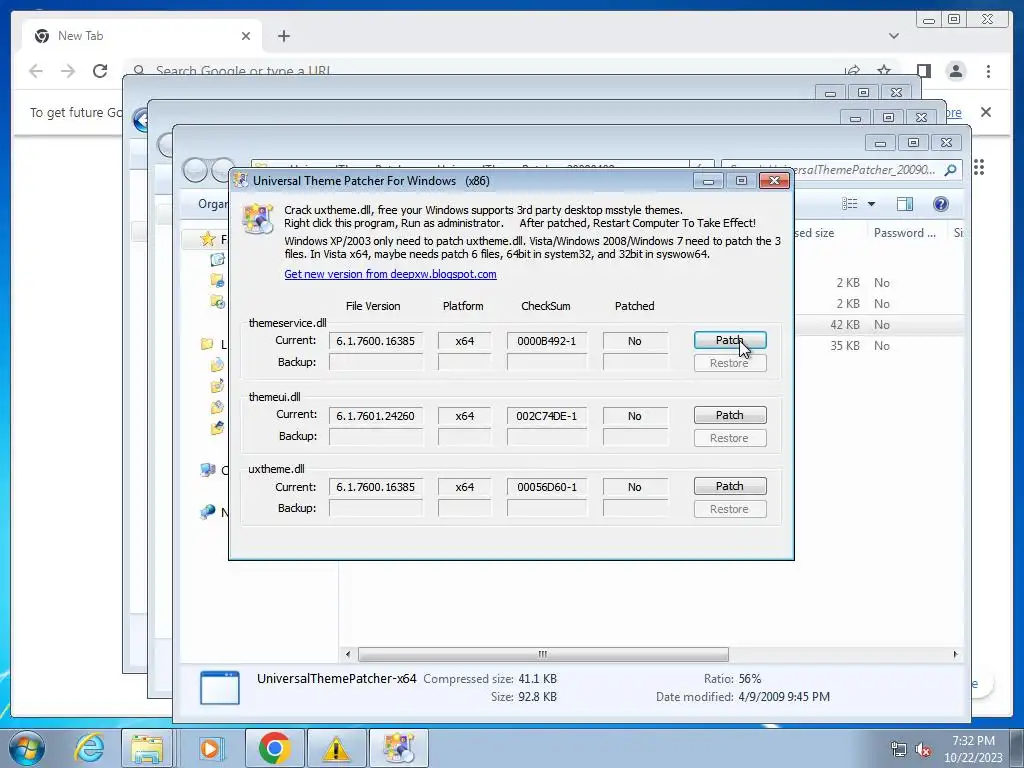Open the deepxw.blogspot.com new version link
This screenshot has height=768, width=1024.
(x=390, y=274)
